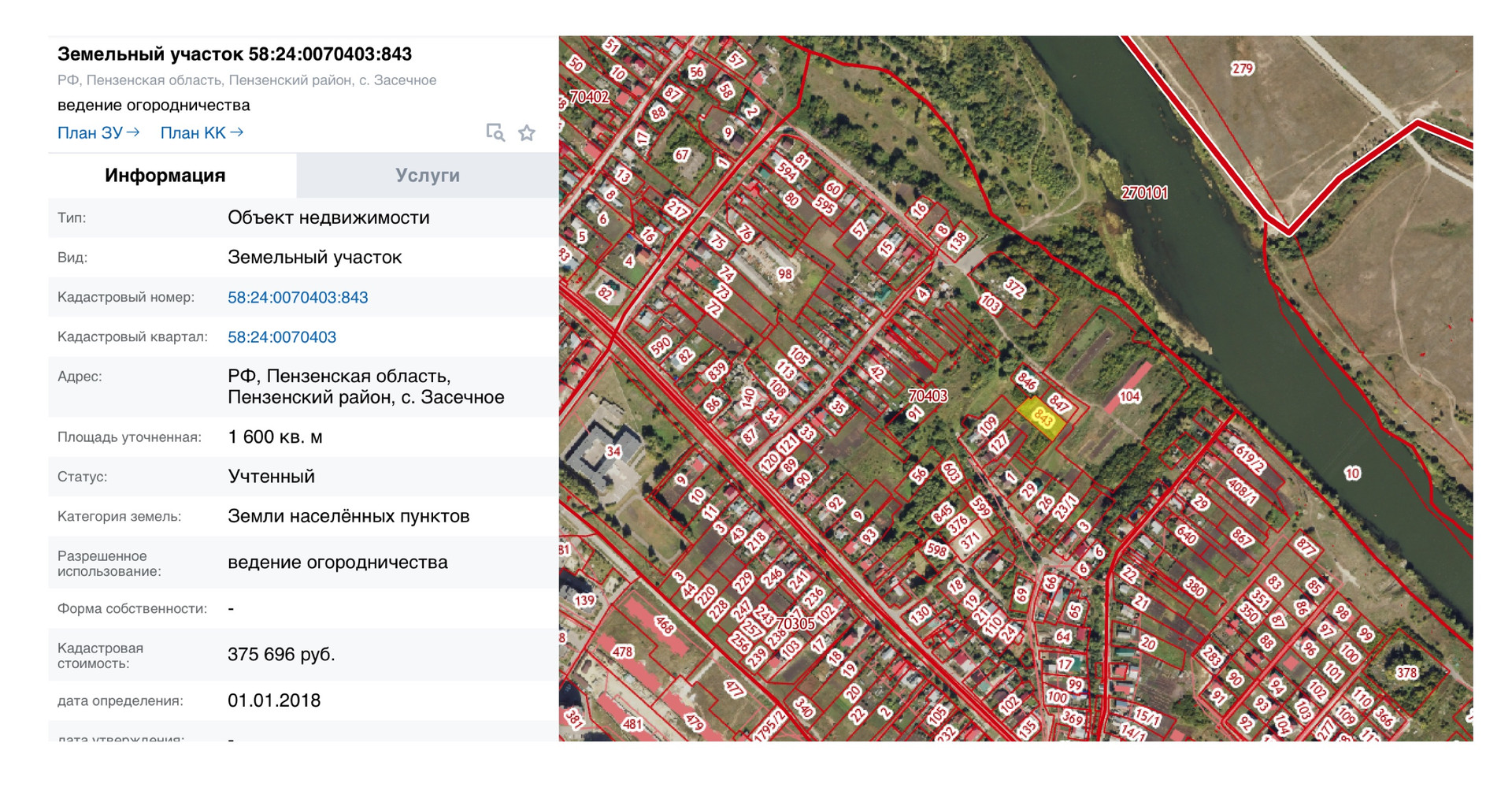Click parcel 104 on the map
The height and width of the screenshot is (806, 1512).
pos(1129,396)
